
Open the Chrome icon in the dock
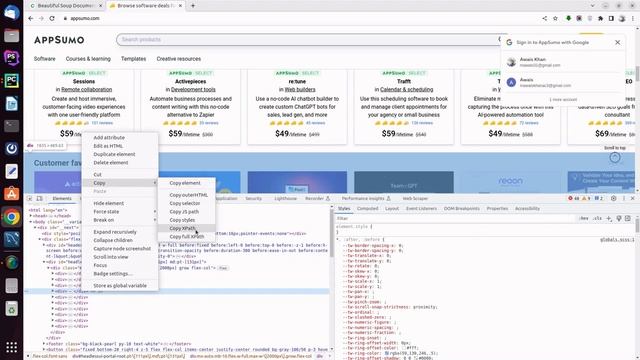[11, 217]
